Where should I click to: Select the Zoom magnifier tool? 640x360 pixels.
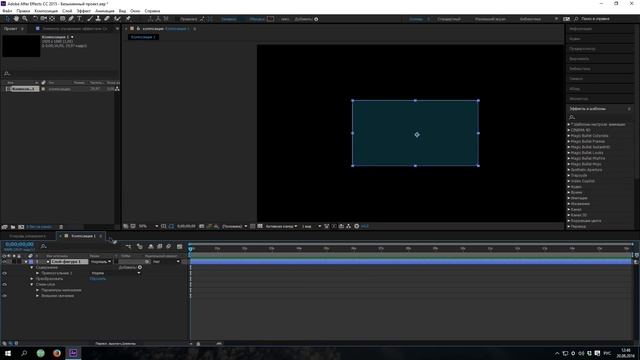pyautogui.click(x=25, y=19)
